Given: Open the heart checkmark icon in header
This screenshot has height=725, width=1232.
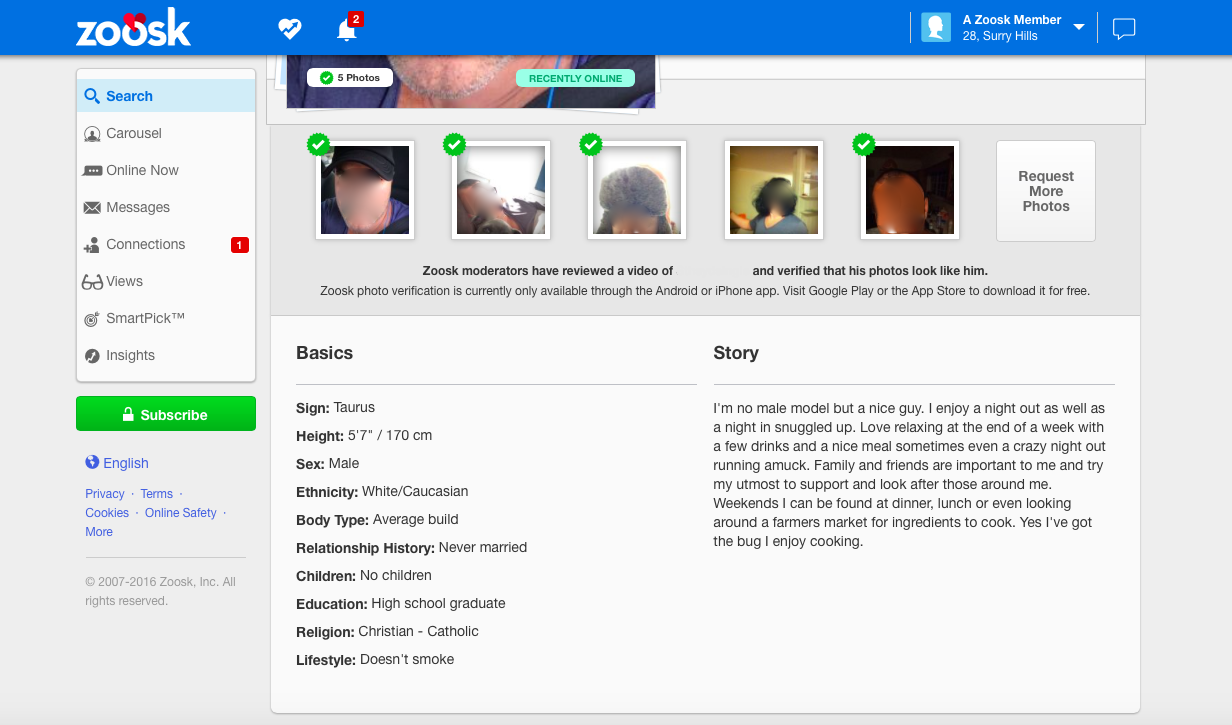Looking at the screenshot, I should 290,29.
